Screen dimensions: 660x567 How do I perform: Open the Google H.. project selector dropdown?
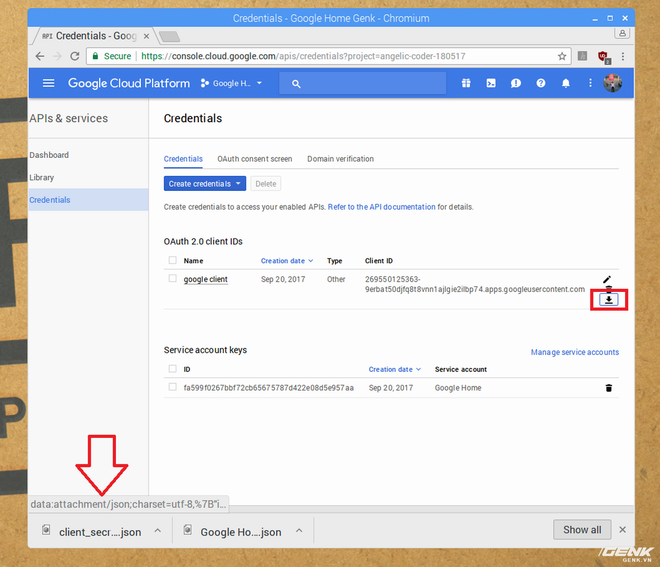(x=232, y=83)
